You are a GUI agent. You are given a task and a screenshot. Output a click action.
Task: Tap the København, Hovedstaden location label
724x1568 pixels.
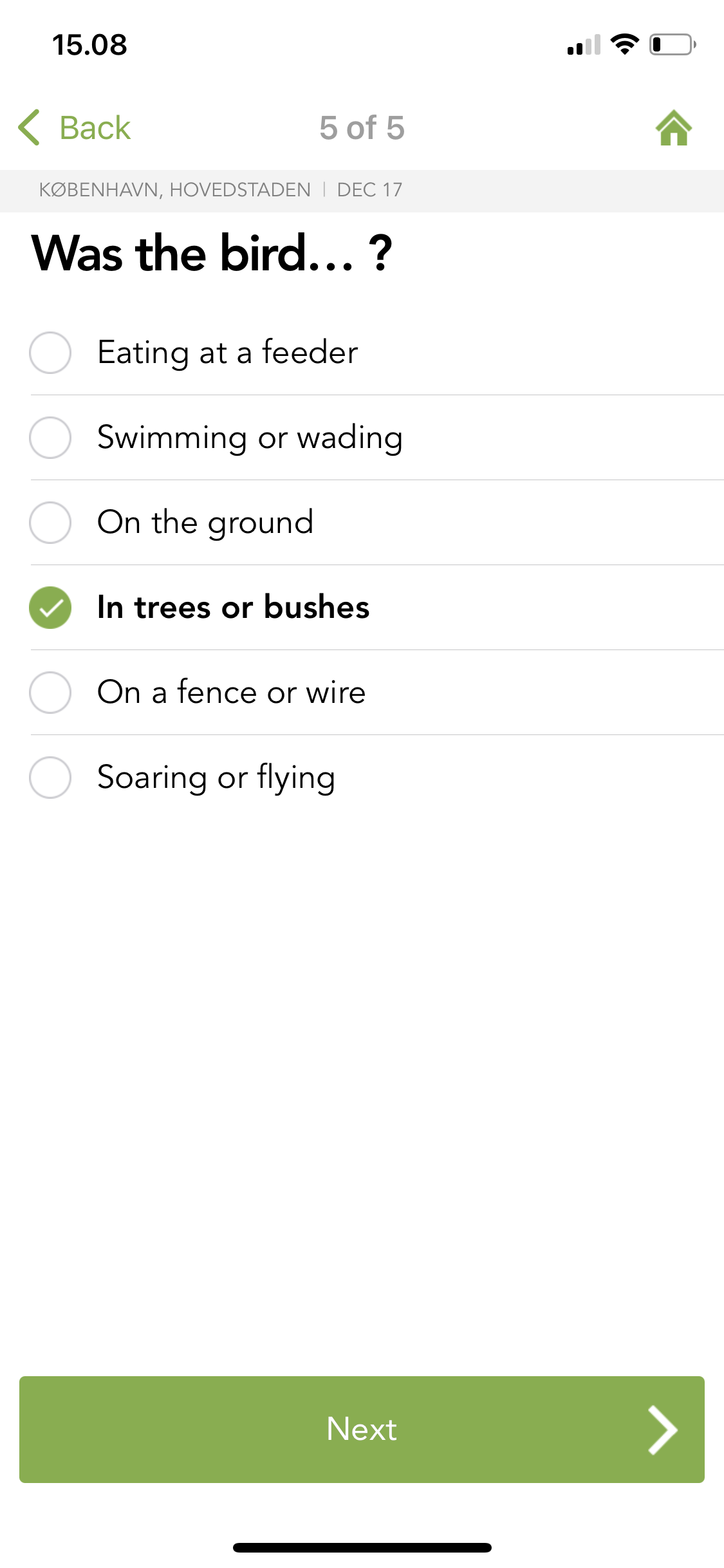[174, 190]
